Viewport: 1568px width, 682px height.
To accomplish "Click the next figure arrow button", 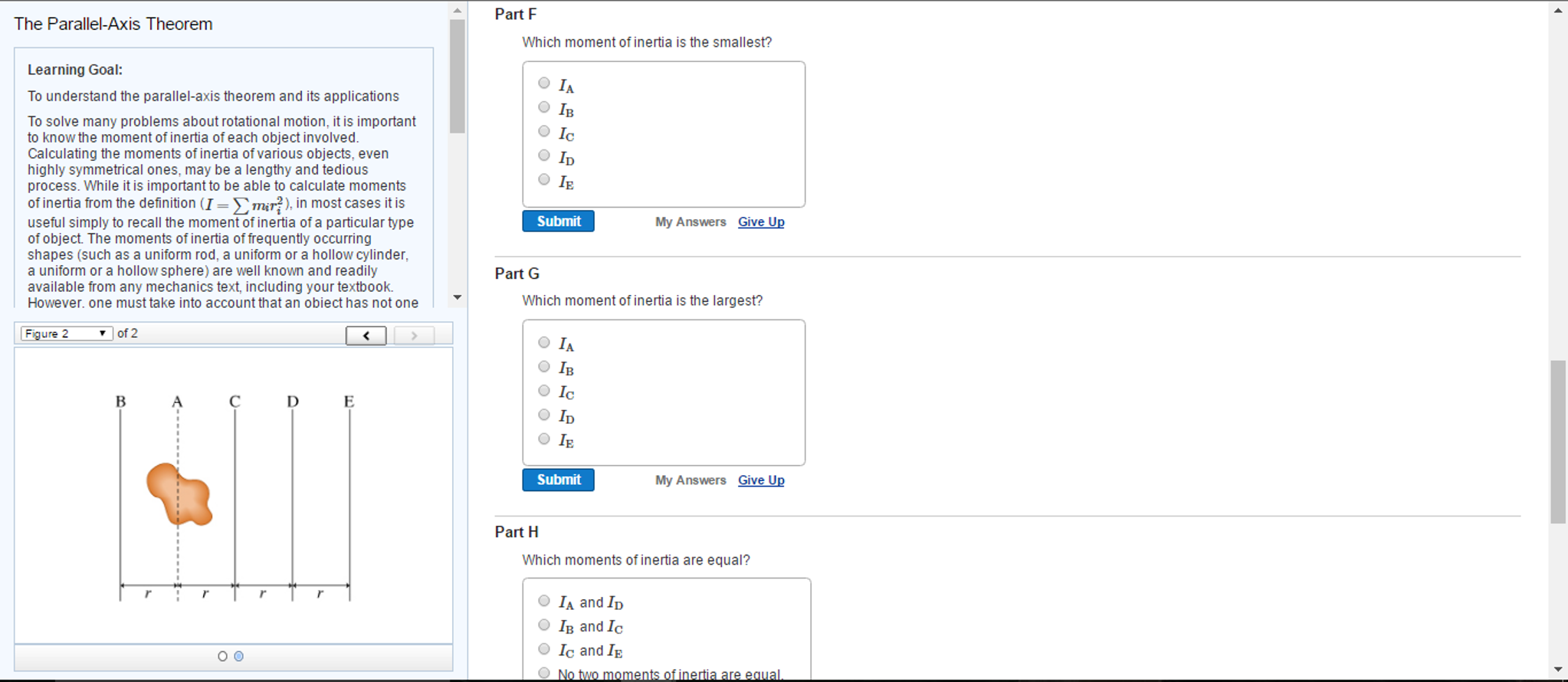I will 414,335.
